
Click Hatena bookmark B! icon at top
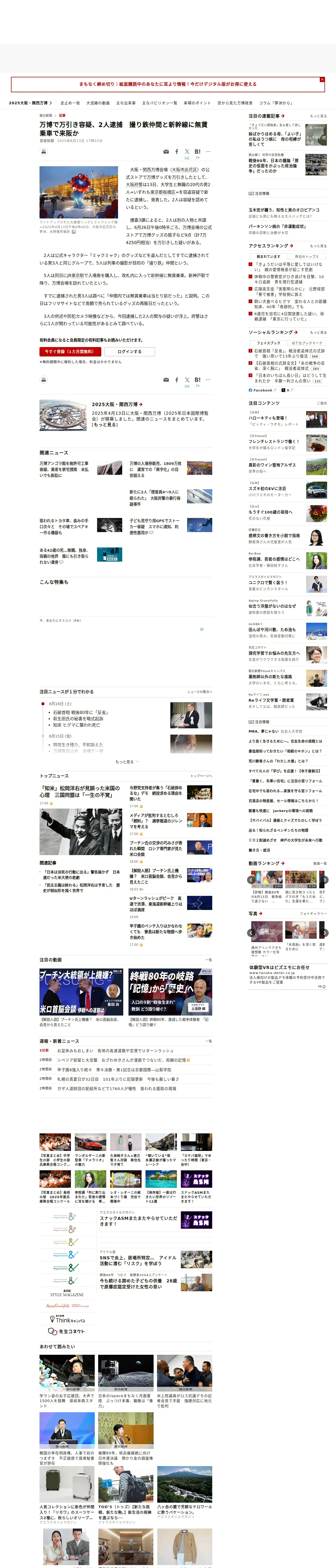coord(198,151)
